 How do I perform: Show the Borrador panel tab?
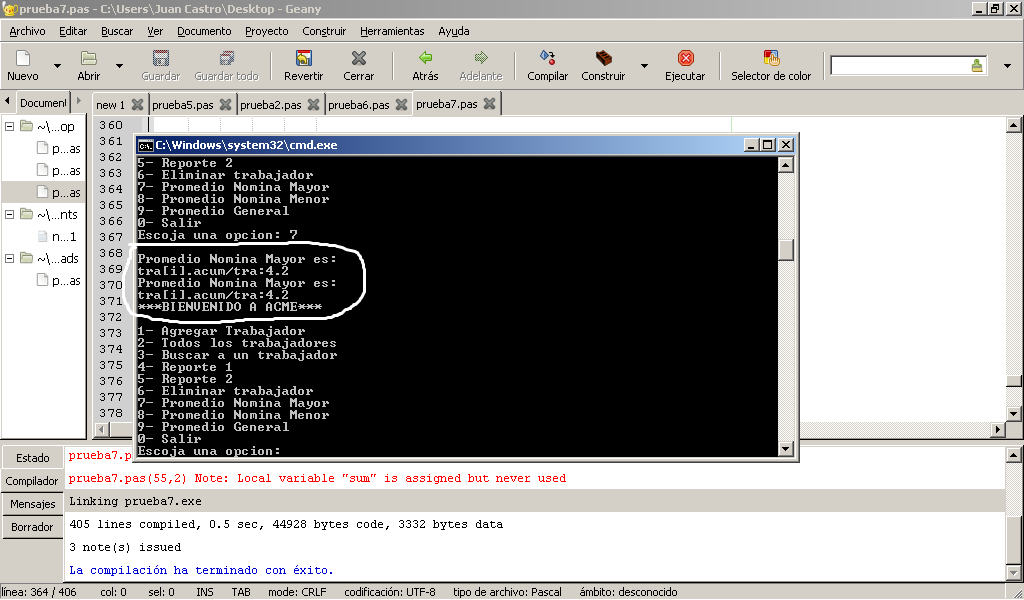[32, 527]
